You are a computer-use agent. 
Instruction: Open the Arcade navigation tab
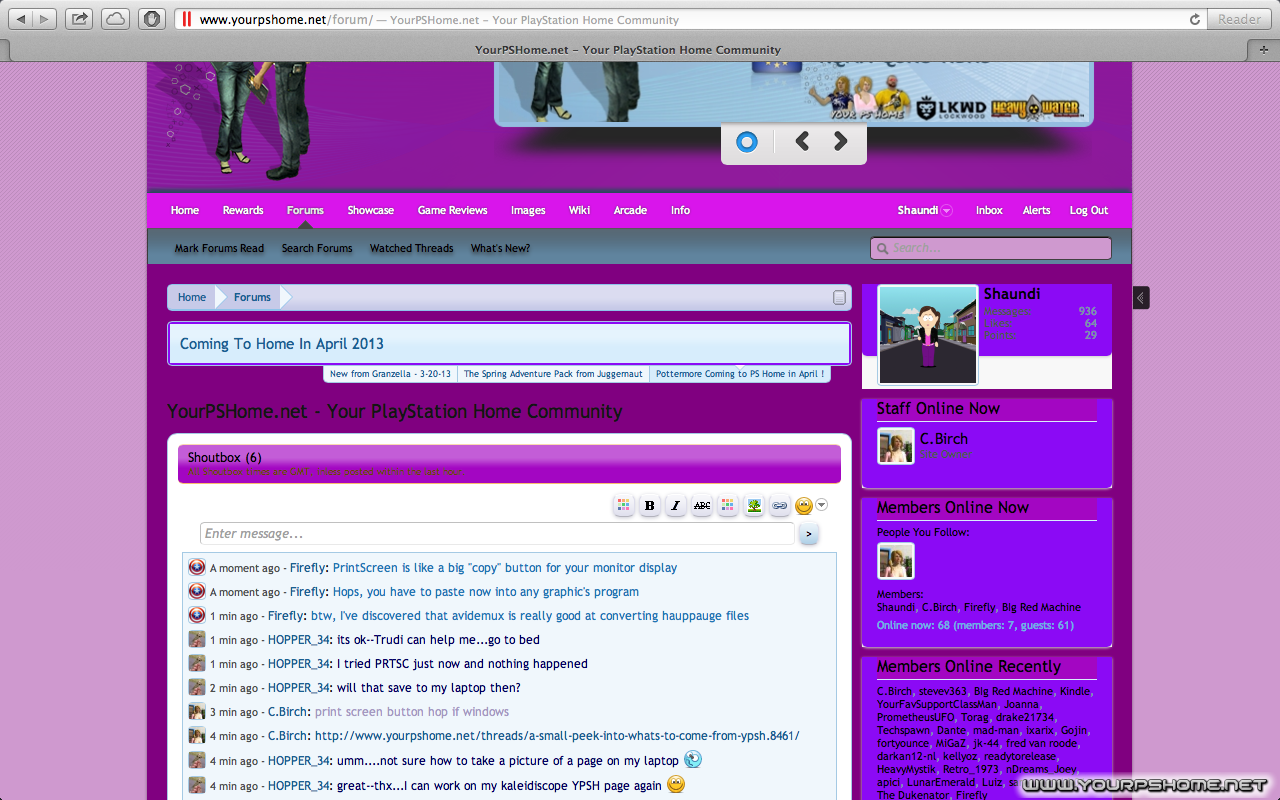[x=630, y=210]
